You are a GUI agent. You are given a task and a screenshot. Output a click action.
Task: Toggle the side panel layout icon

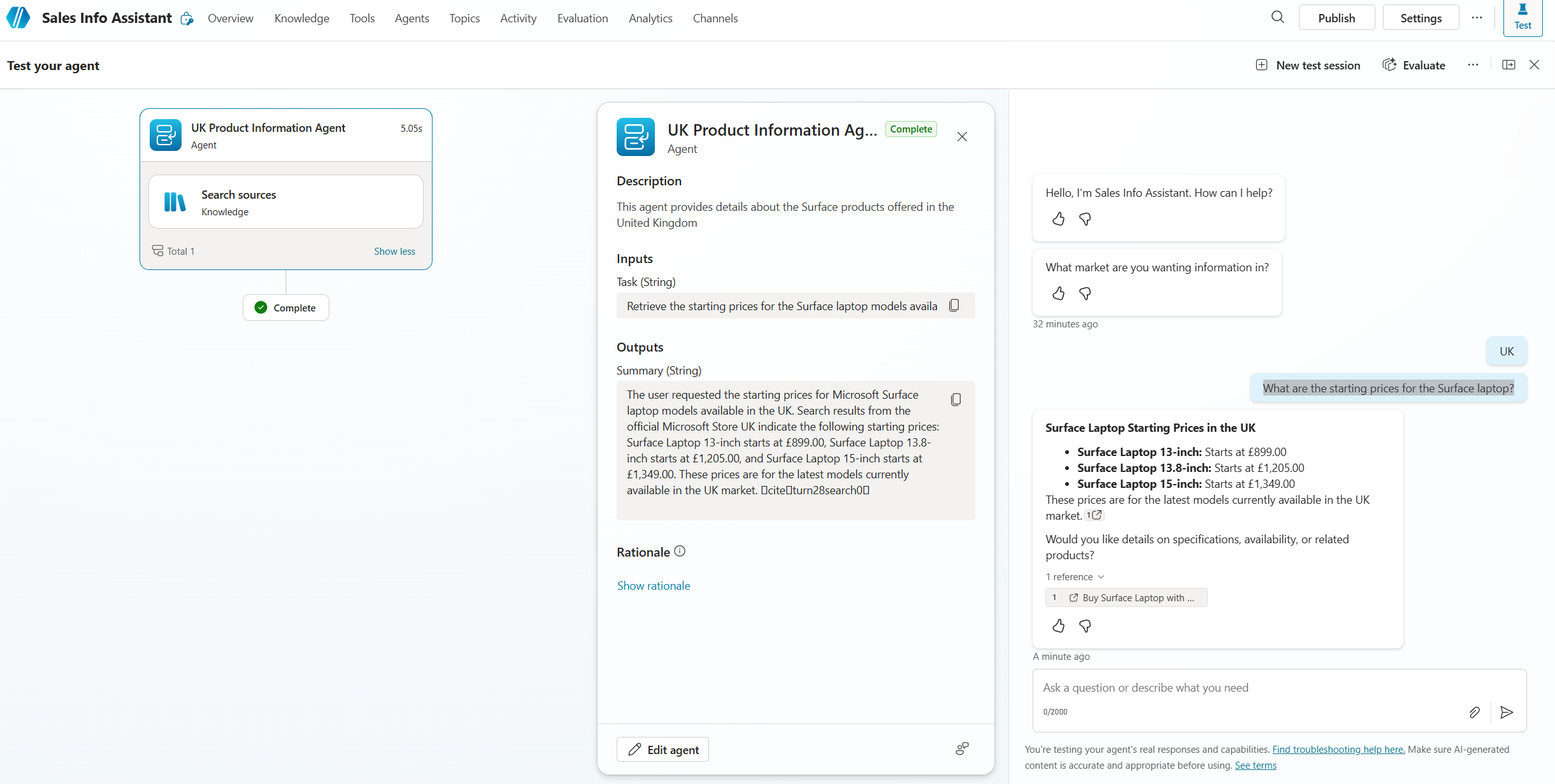[1508, 65]
